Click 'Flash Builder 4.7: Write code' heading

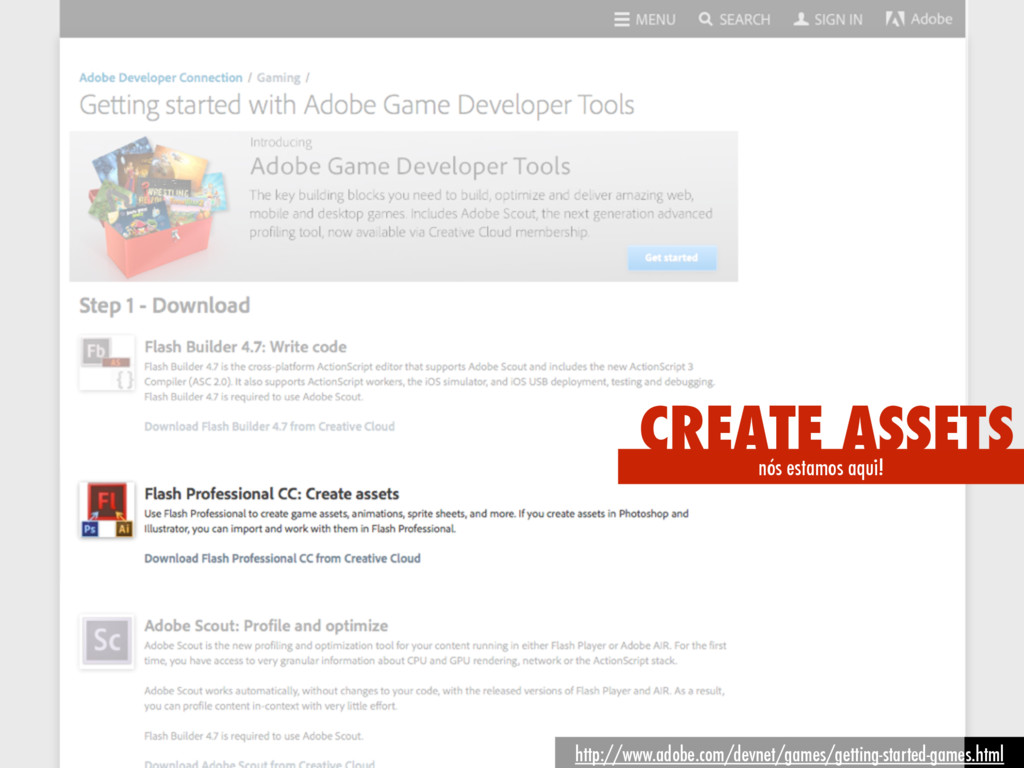(x=246, y=347)
